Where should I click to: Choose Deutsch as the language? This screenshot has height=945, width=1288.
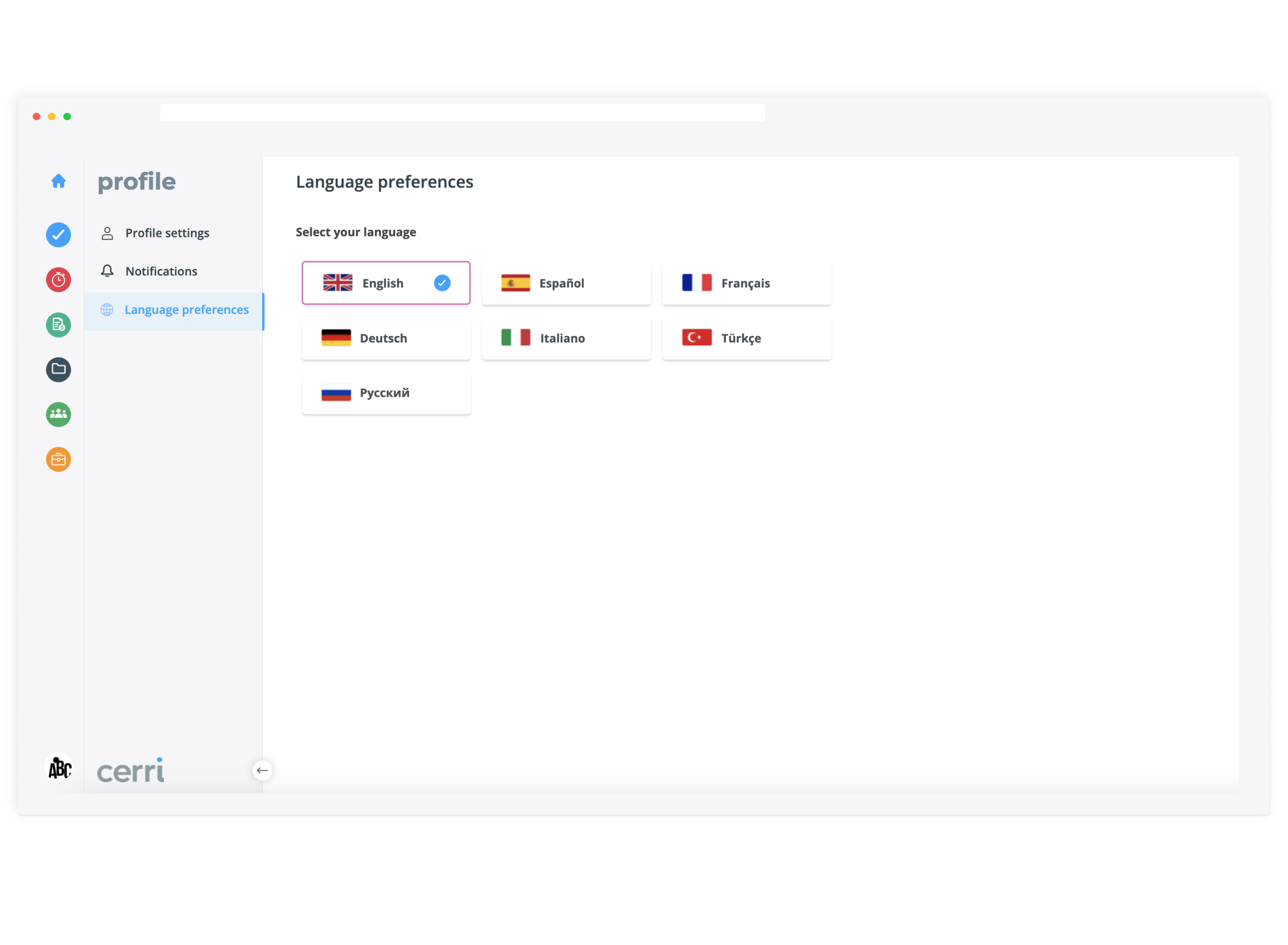click(386, 338)
